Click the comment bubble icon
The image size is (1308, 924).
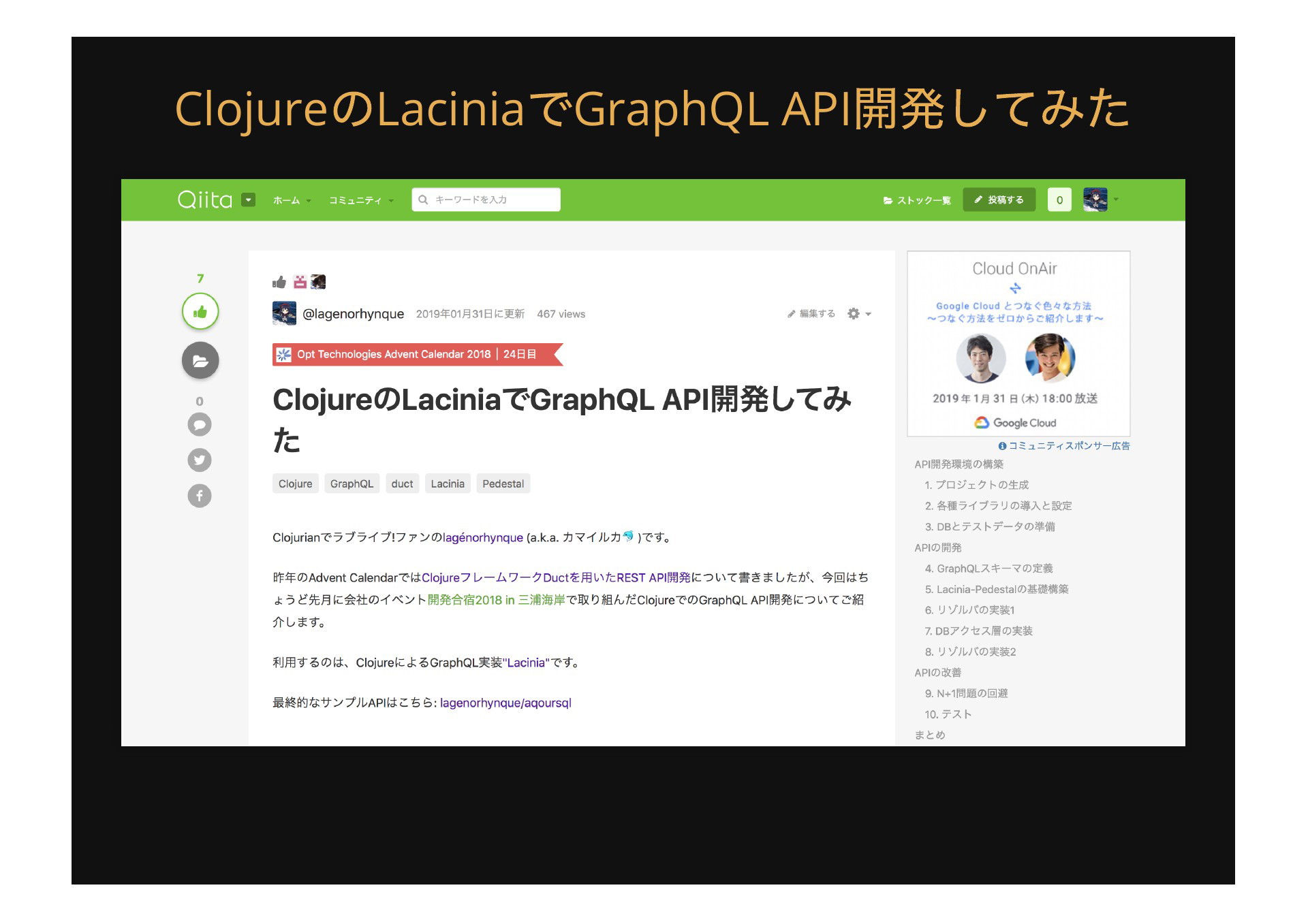pyautogui.click(x=200, y=425)
